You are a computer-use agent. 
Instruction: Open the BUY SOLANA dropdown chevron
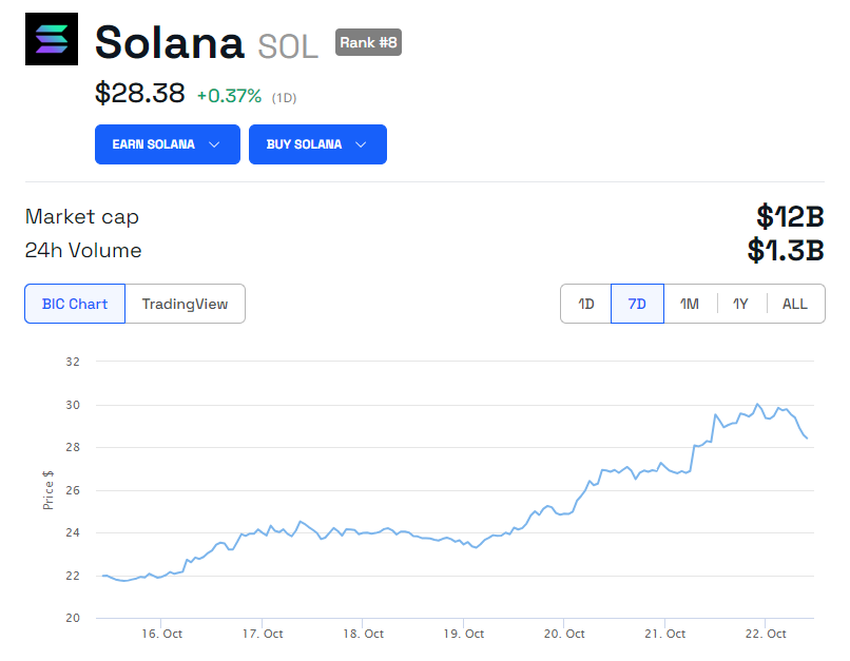coord(361,144)
